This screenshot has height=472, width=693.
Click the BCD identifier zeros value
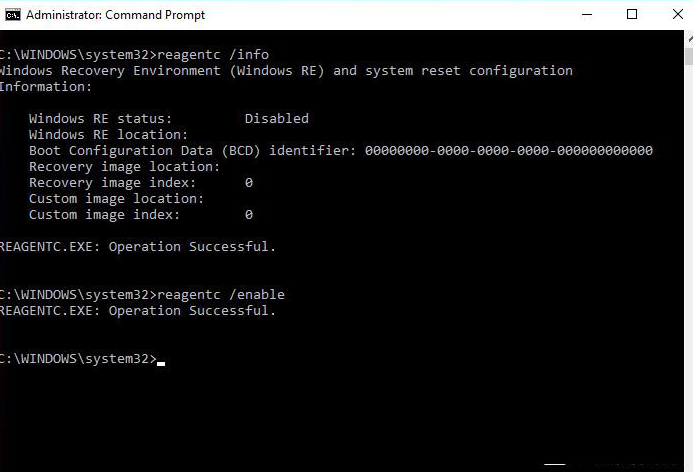508,150
